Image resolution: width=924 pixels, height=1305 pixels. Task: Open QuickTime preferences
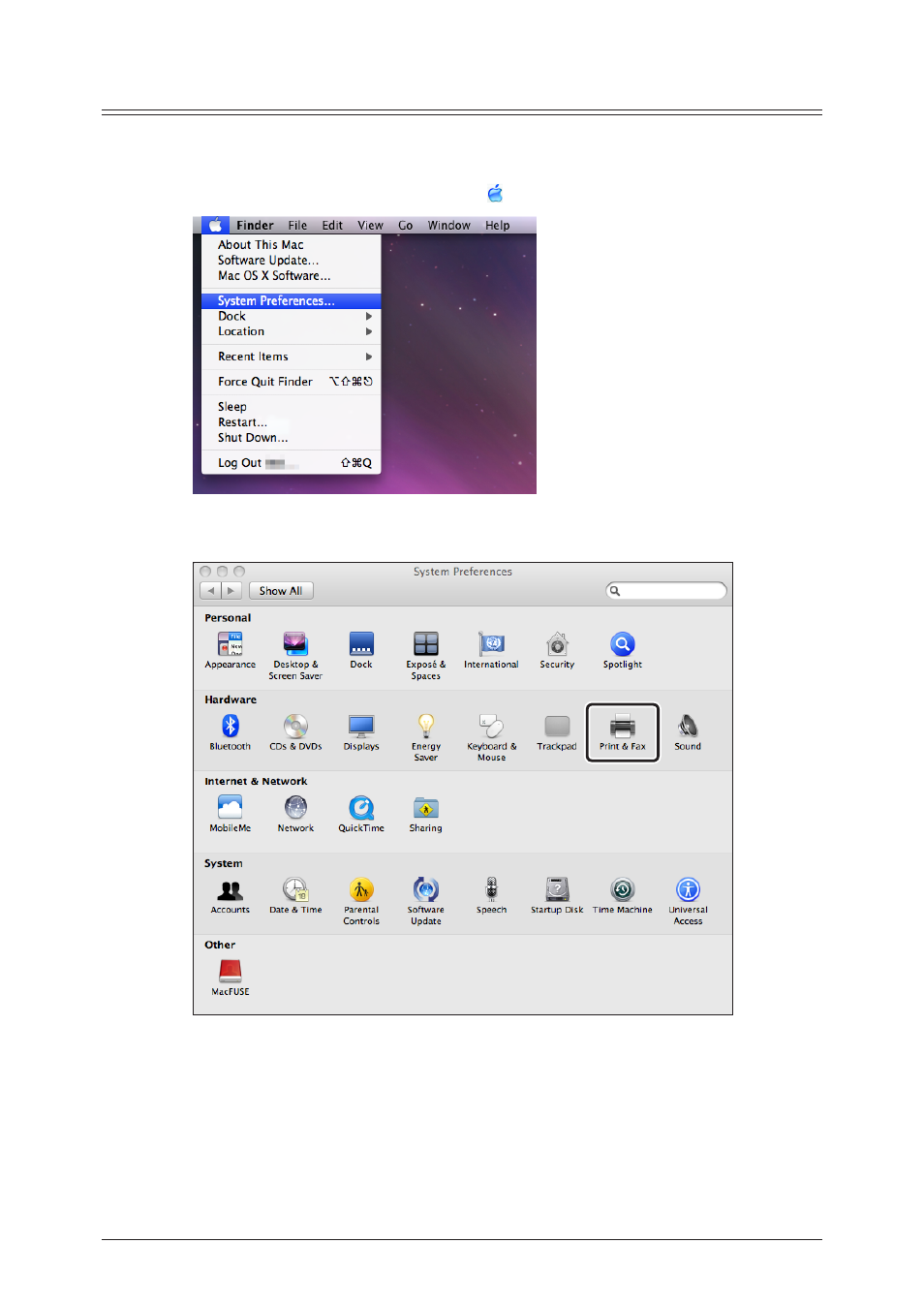(361, 814)
